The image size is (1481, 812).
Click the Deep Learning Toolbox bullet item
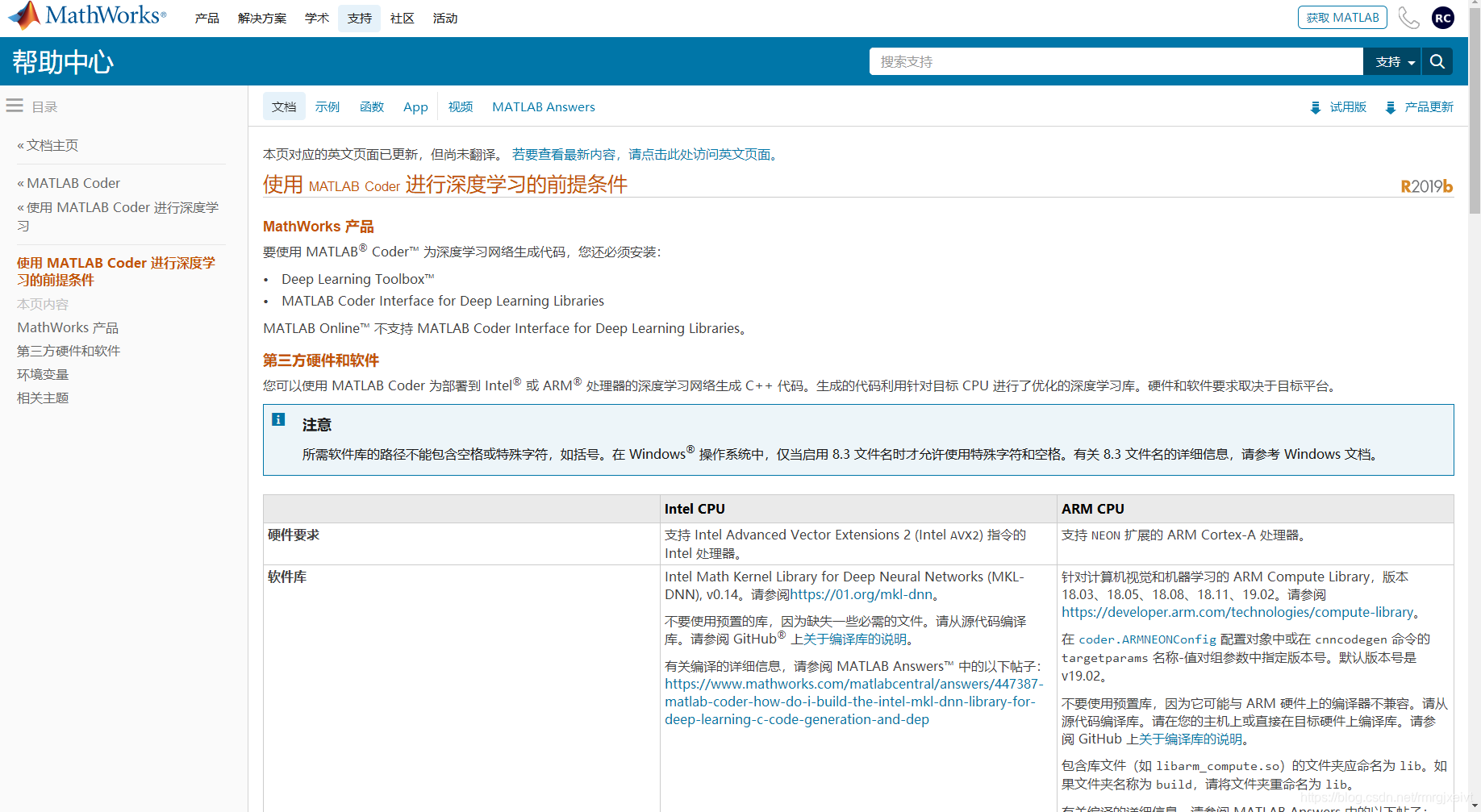pyautogui.click(x=357, y=279)
